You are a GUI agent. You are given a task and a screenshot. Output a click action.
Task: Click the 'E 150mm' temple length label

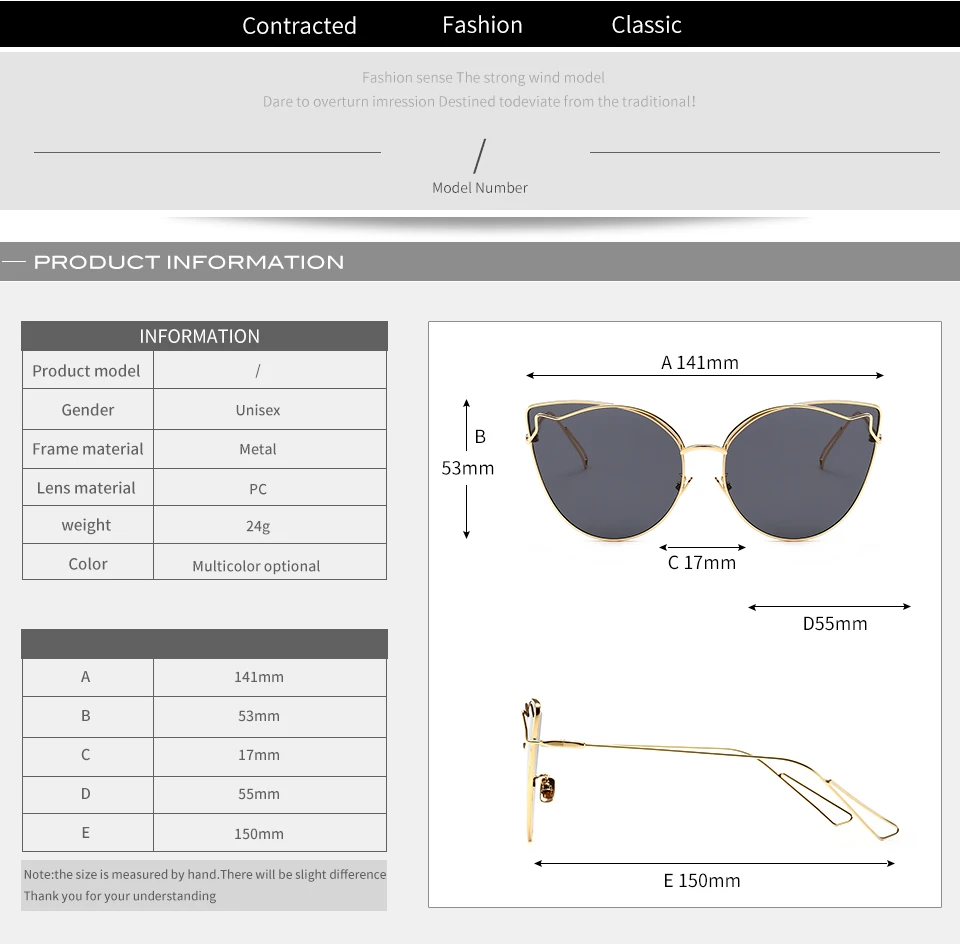pyautogui.click(x=702, y=880)
